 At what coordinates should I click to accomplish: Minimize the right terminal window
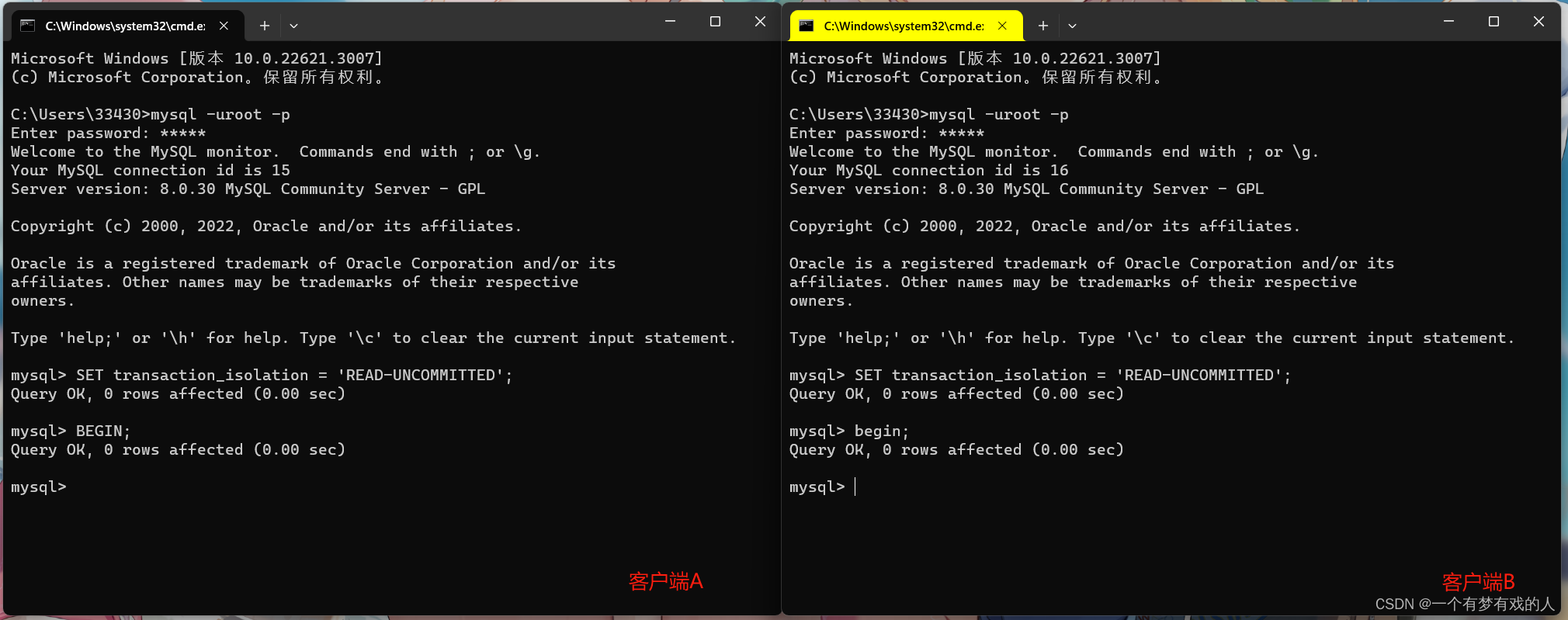(x=1448, y=22)
